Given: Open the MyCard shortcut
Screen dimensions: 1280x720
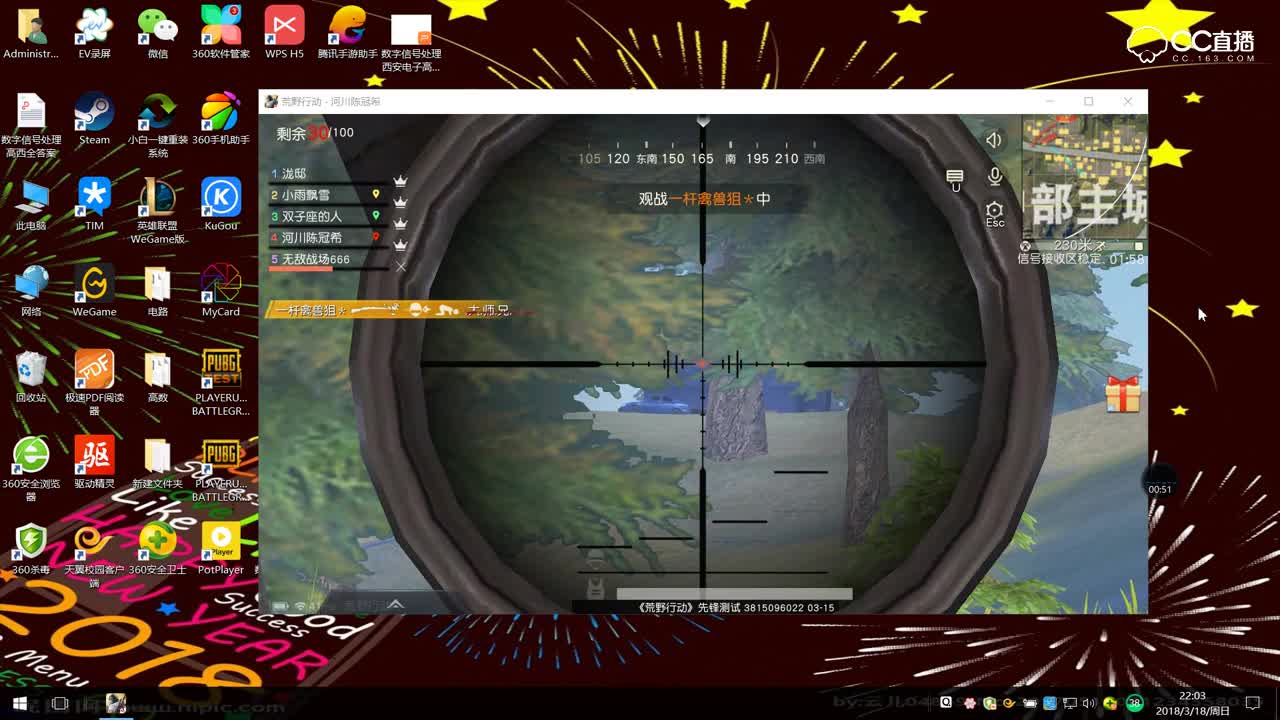Looking at the screenshot, I should (221, 292).
